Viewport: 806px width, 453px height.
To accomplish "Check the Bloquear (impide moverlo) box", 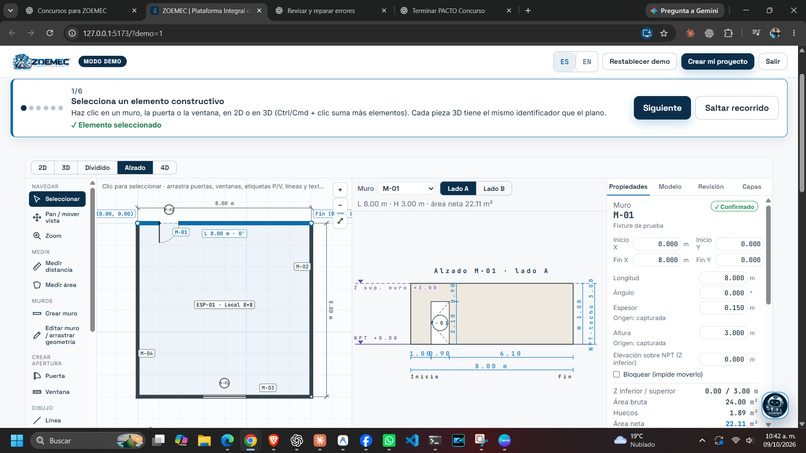I will tap(616, 374).
